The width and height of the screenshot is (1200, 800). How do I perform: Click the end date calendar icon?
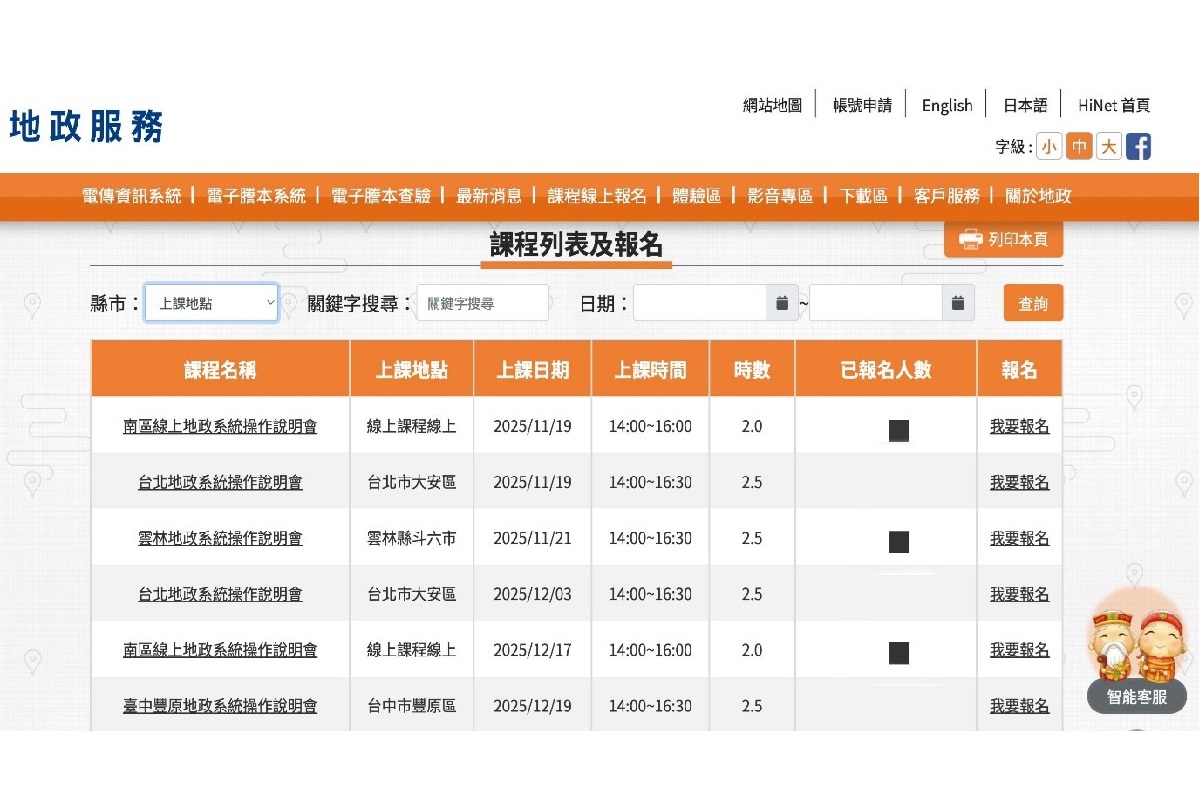(957, 303)
